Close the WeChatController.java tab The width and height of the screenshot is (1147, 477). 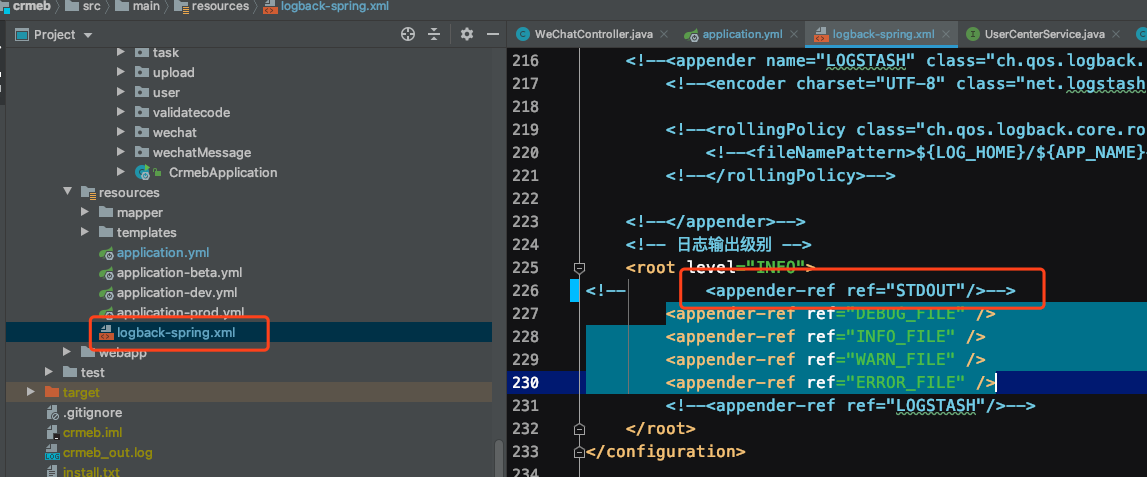(663, 34)
